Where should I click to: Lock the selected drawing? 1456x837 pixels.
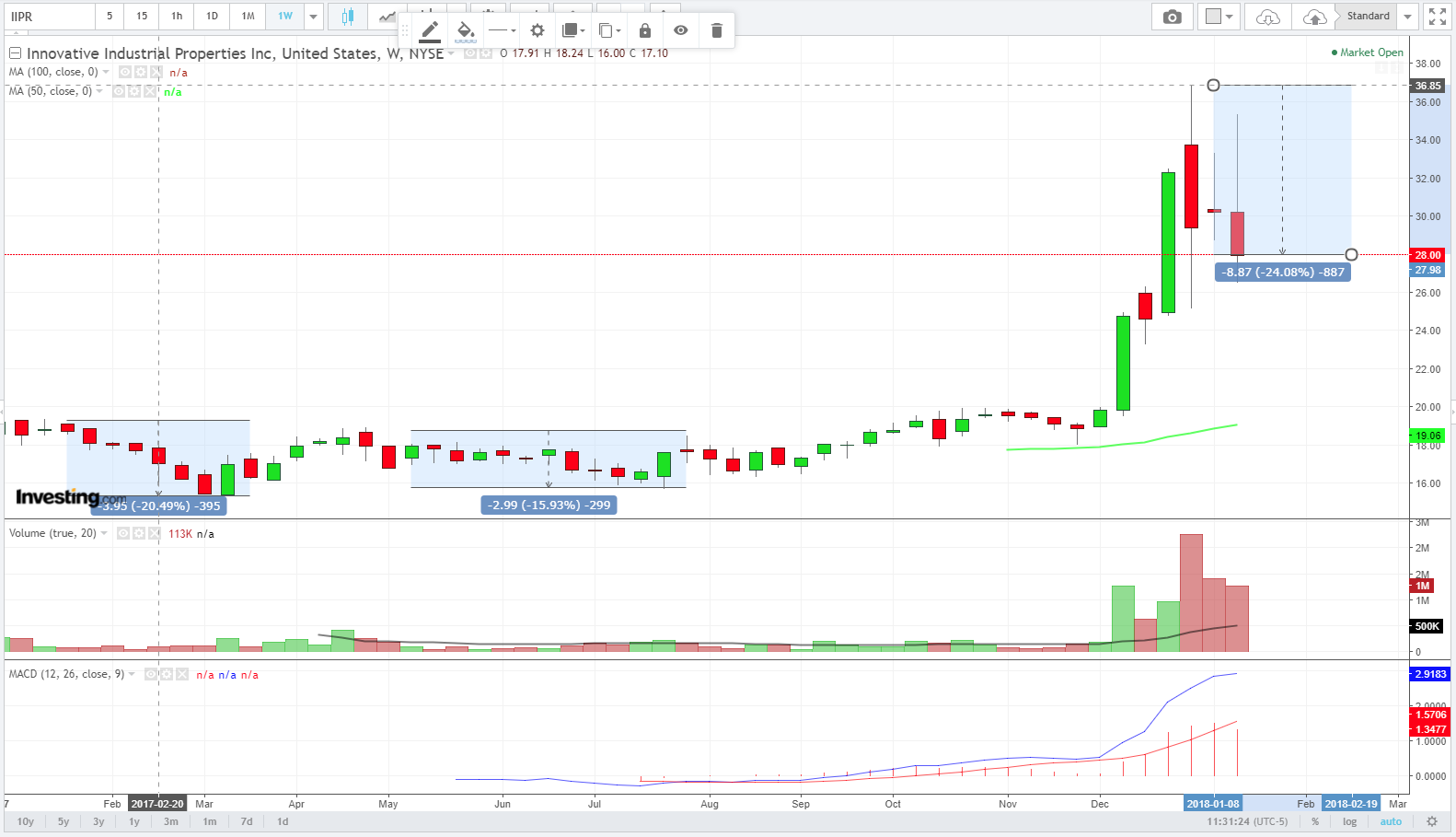(645, 31)
